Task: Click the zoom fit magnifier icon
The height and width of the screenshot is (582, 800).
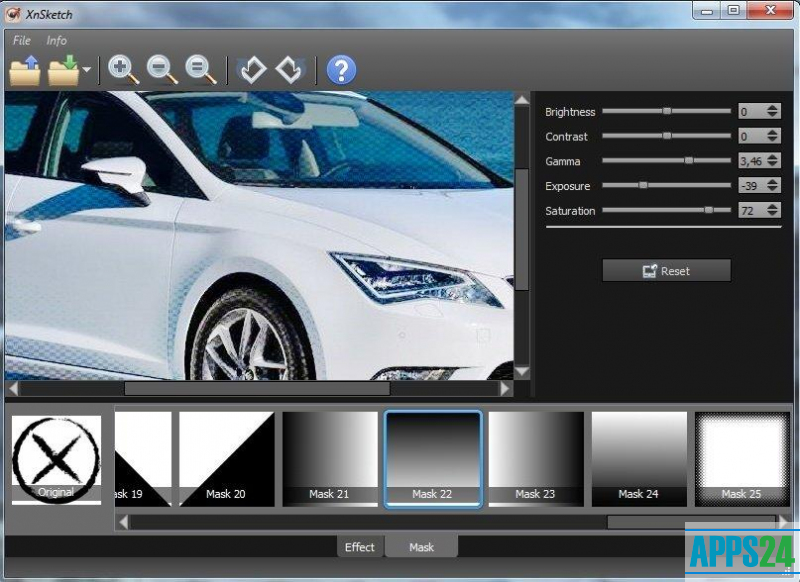Action: pos(201,69)
